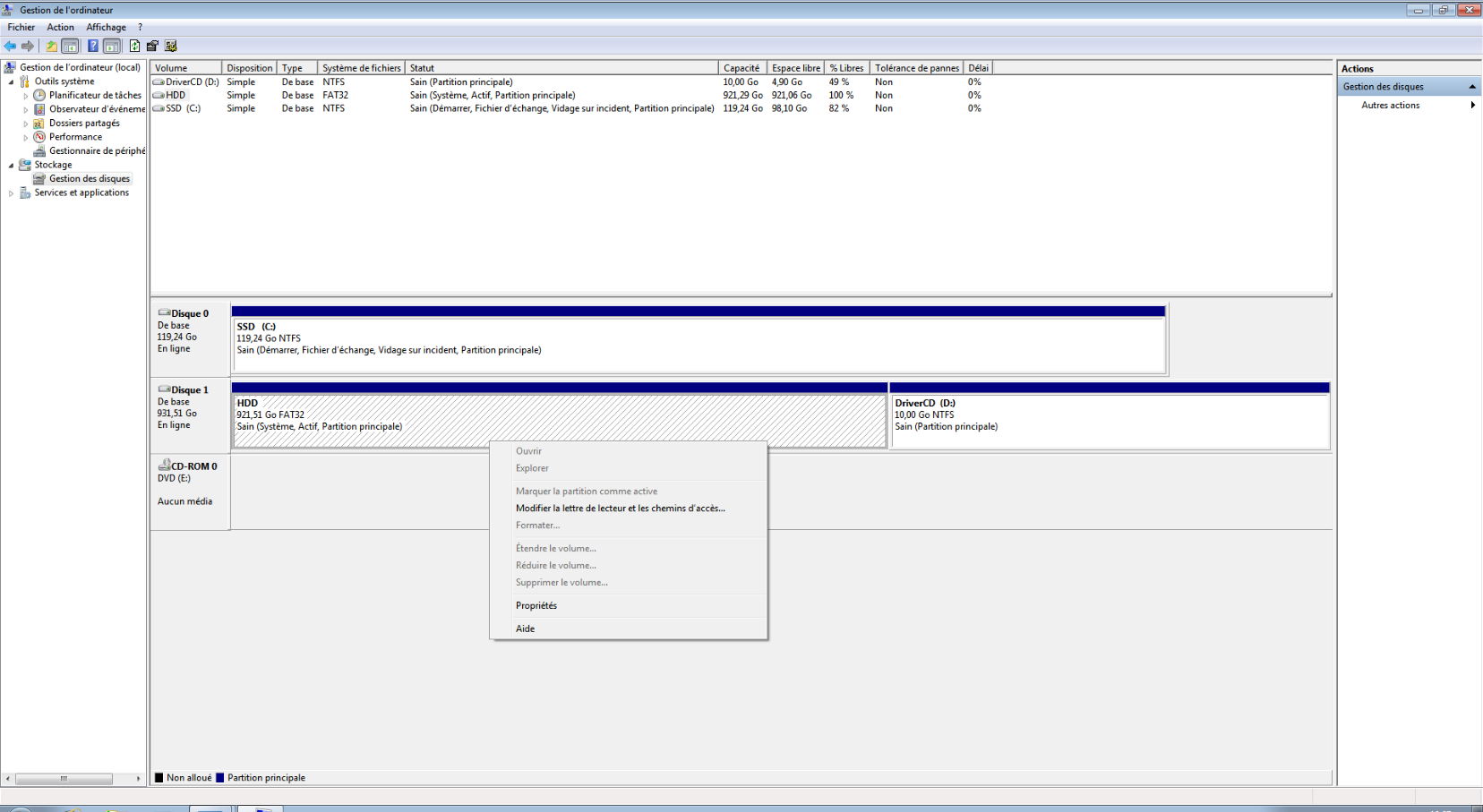This screenshot has width=1483, height=812.
Task: Open the Autres actions submenu arrow
Action: [x=1472, y=106]
